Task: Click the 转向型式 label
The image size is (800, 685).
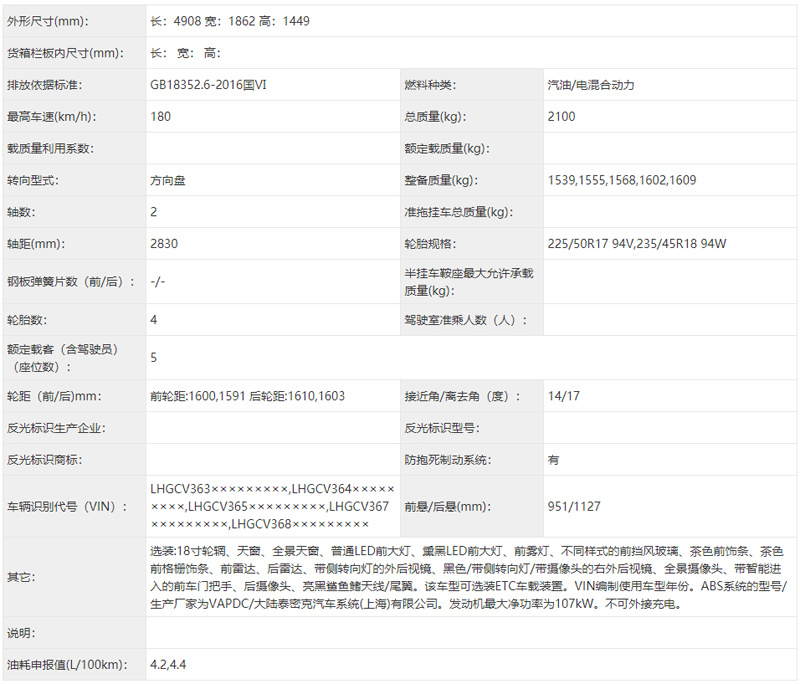Action: point(33,180)
